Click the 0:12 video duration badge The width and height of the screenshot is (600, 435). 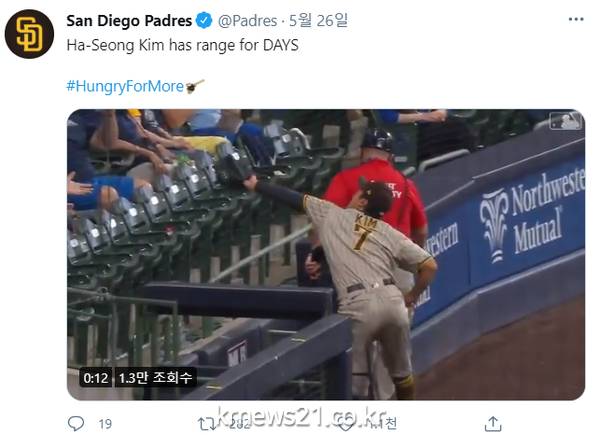tap(96, 378)
